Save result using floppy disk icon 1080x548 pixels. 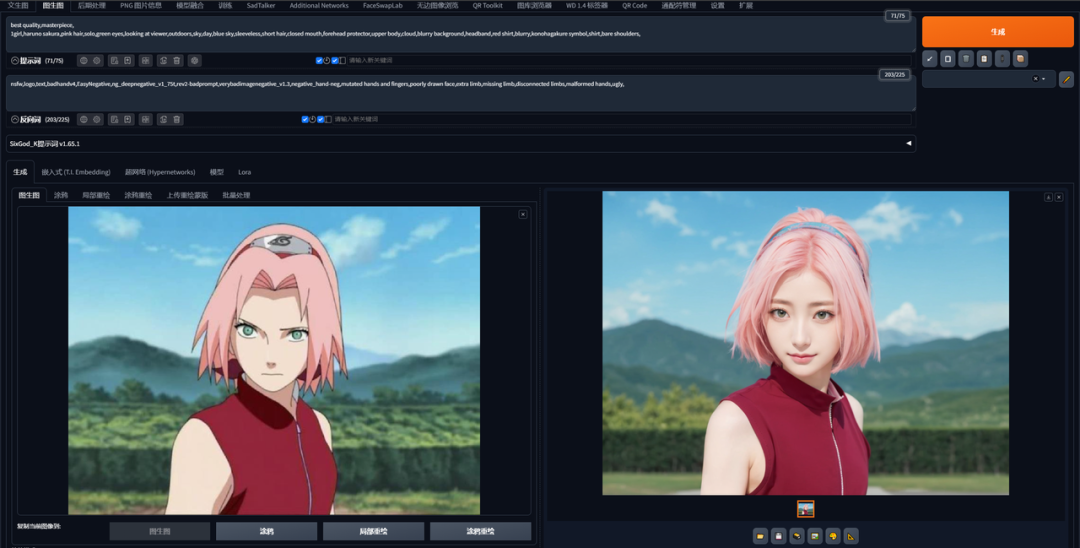[x=779, y=536]
